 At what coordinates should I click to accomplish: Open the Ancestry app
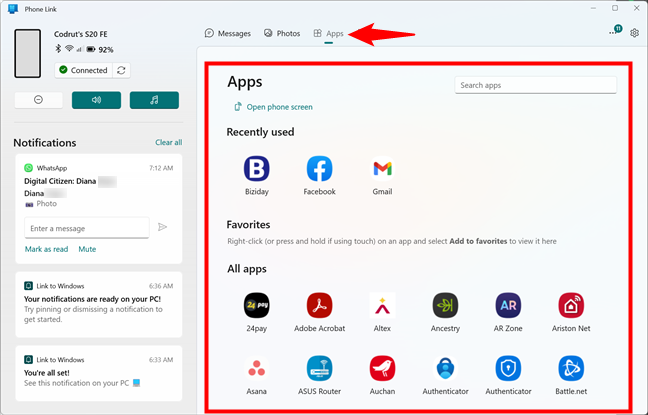pyautogui.click(x=445, y=305)
